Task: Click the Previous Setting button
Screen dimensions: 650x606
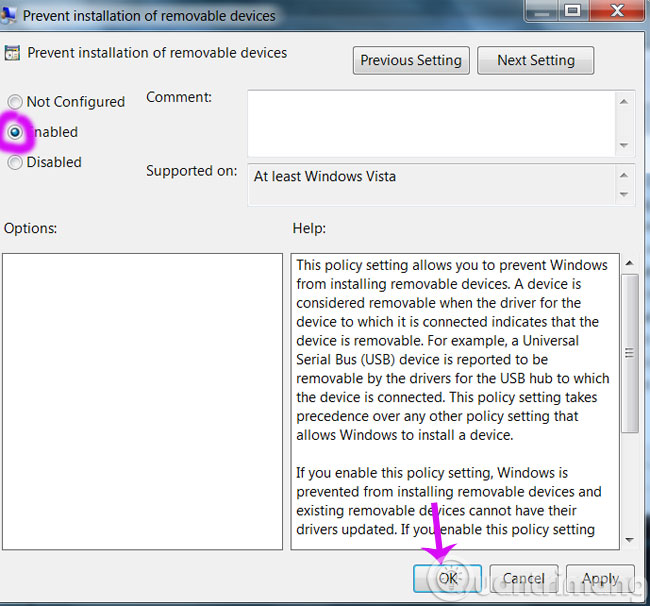Action: [x=411, y=61]
